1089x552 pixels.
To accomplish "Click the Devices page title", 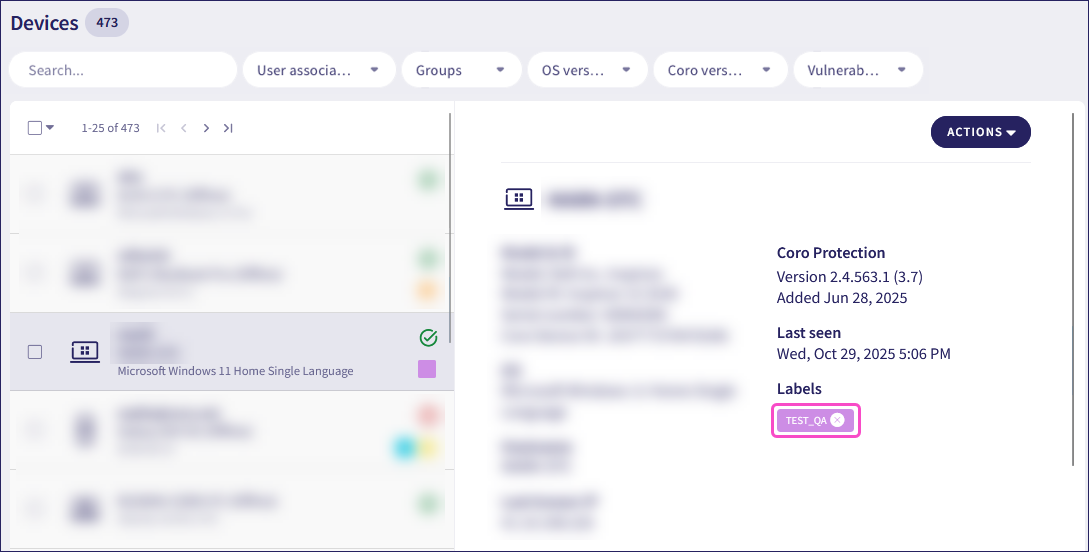I will point(44,23).
